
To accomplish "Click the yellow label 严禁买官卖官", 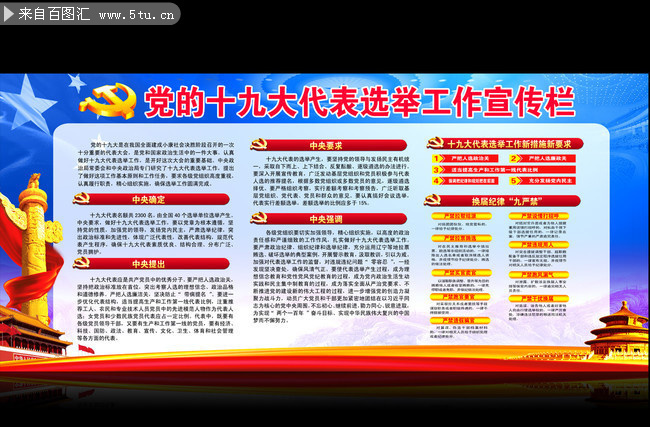I will tap(461, 272).
